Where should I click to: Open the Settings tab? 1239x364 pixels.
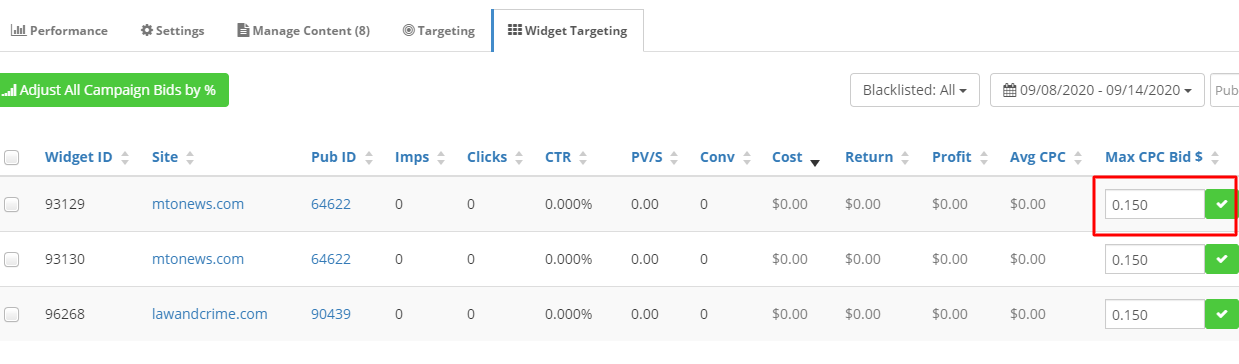coord(173,30)
